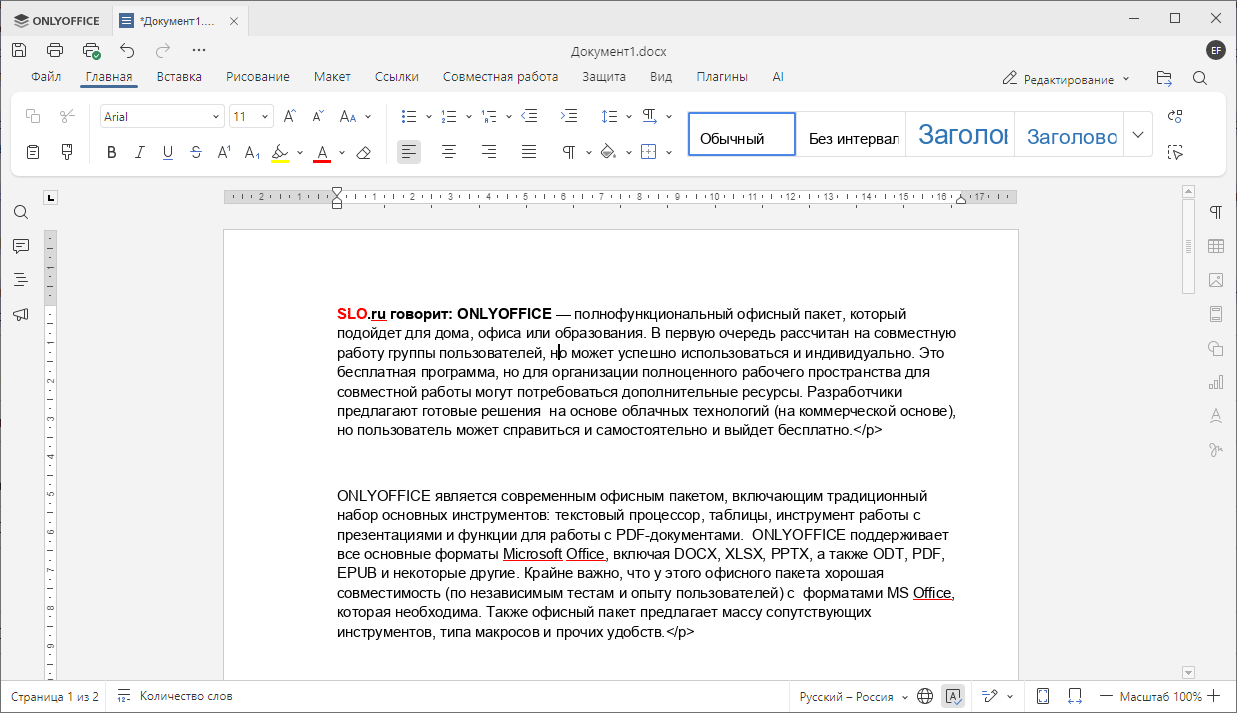Clear formatting with the eraser icon

click(x=364, y=152)
